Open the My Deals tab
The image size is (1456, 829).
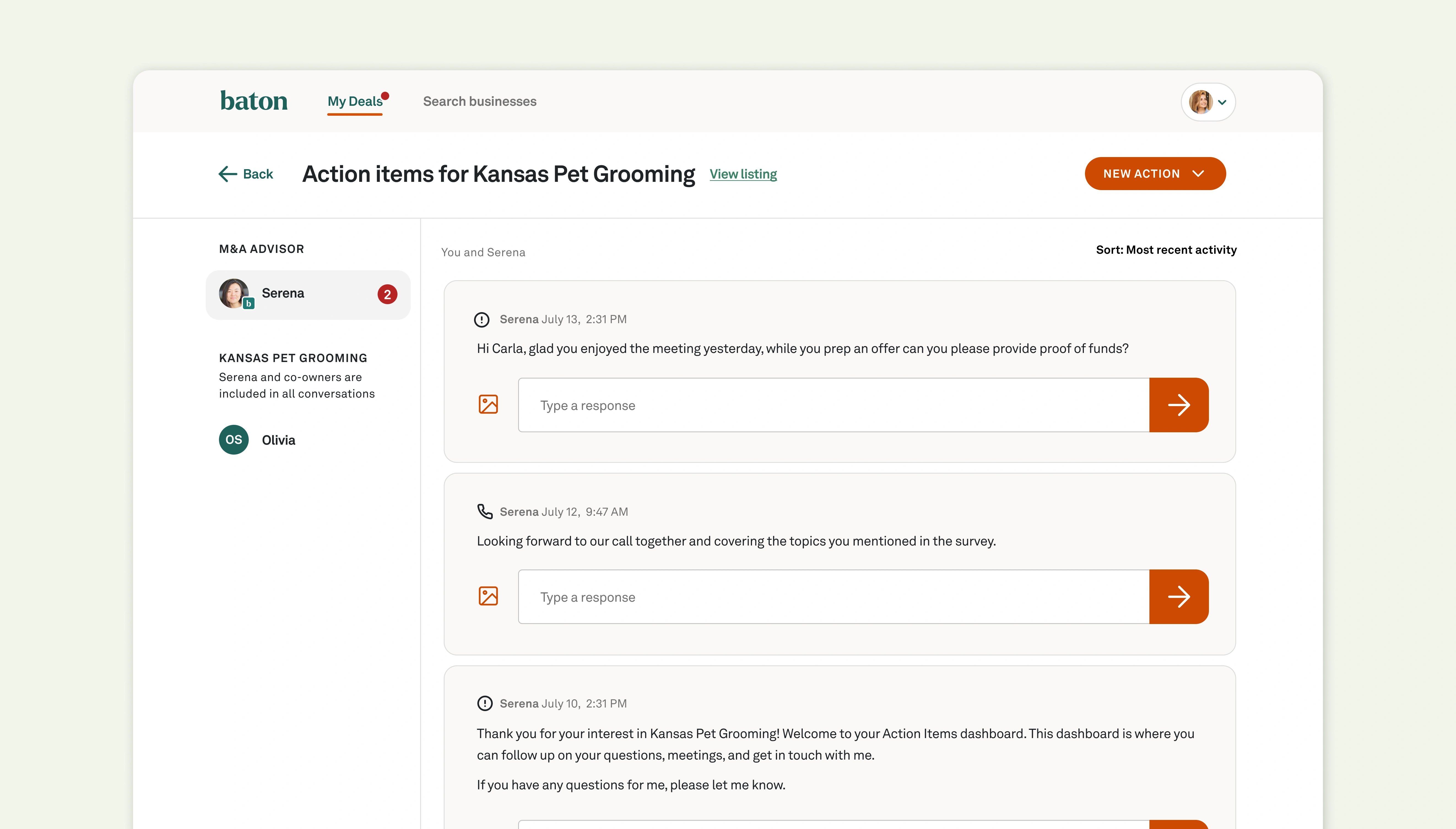coord(354,101)
